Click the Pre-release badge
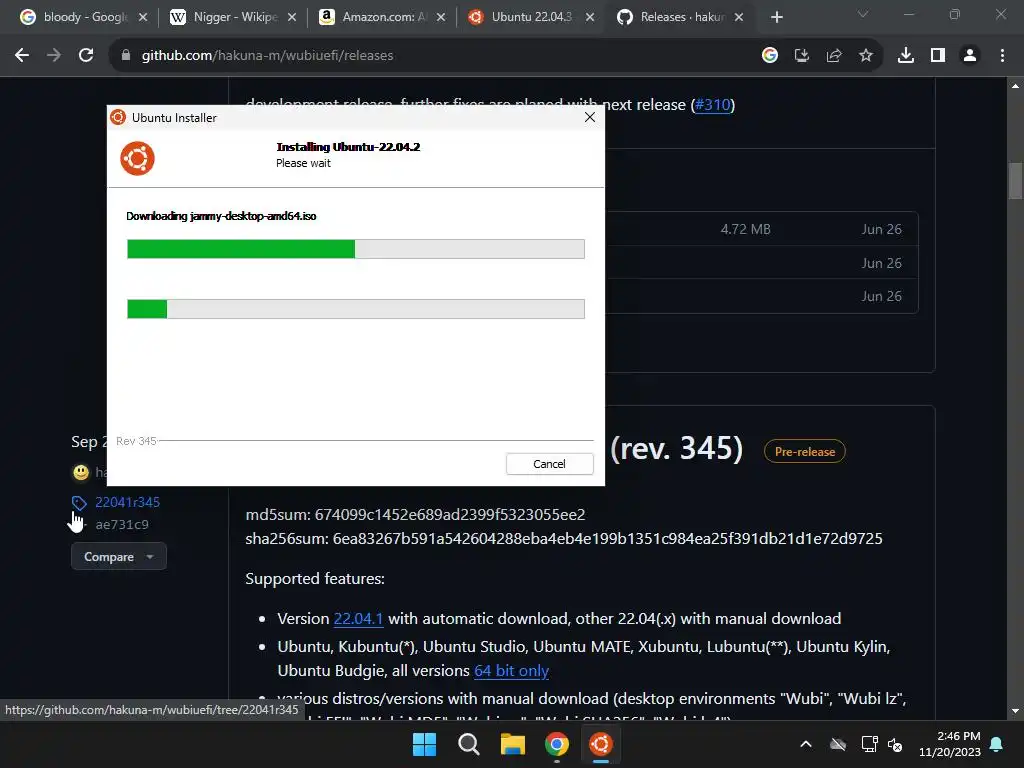 pyautogui.click(x=805, y=451)
